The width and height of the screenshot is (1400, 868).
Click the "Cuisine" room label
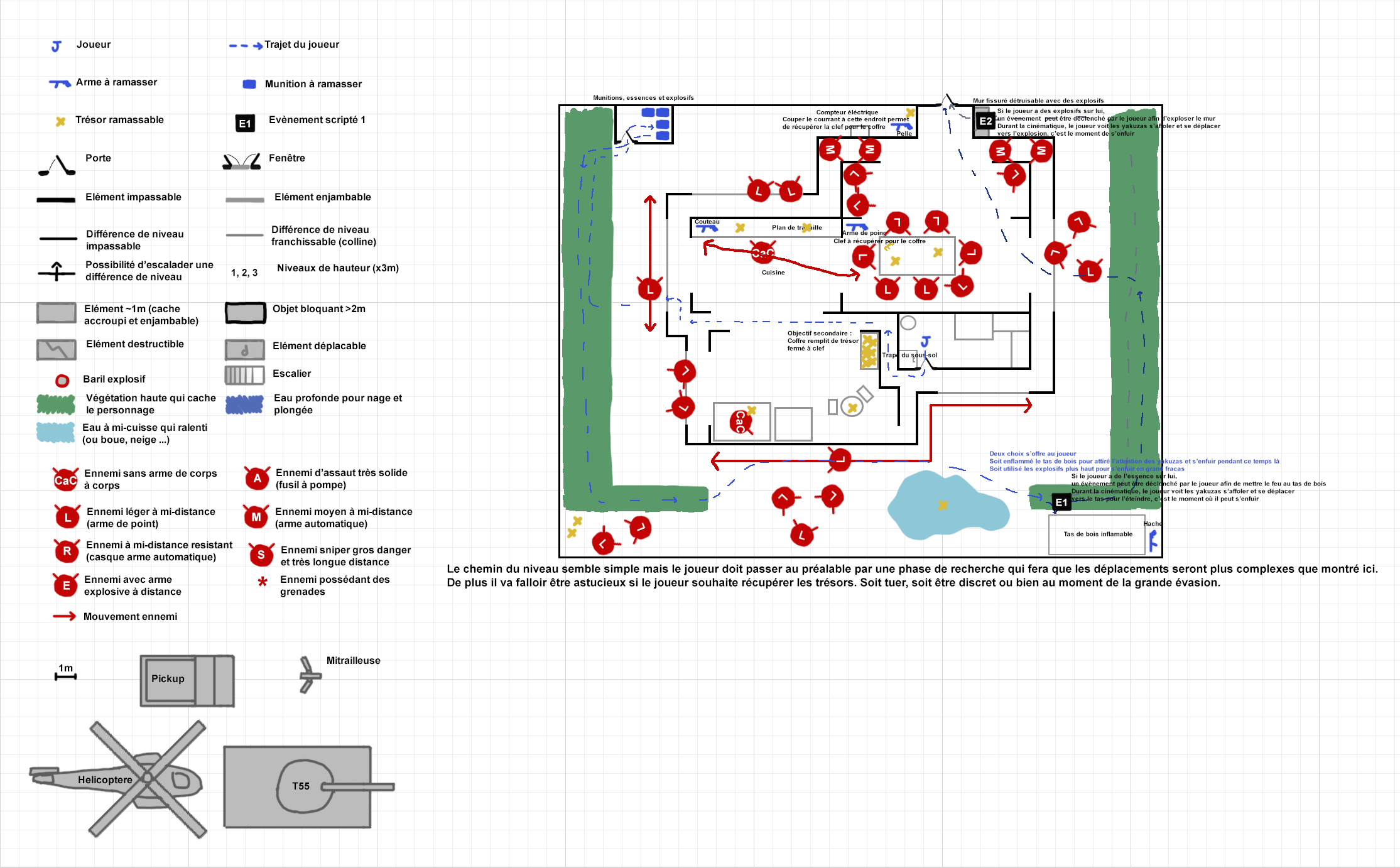click(x=773, y=273)
